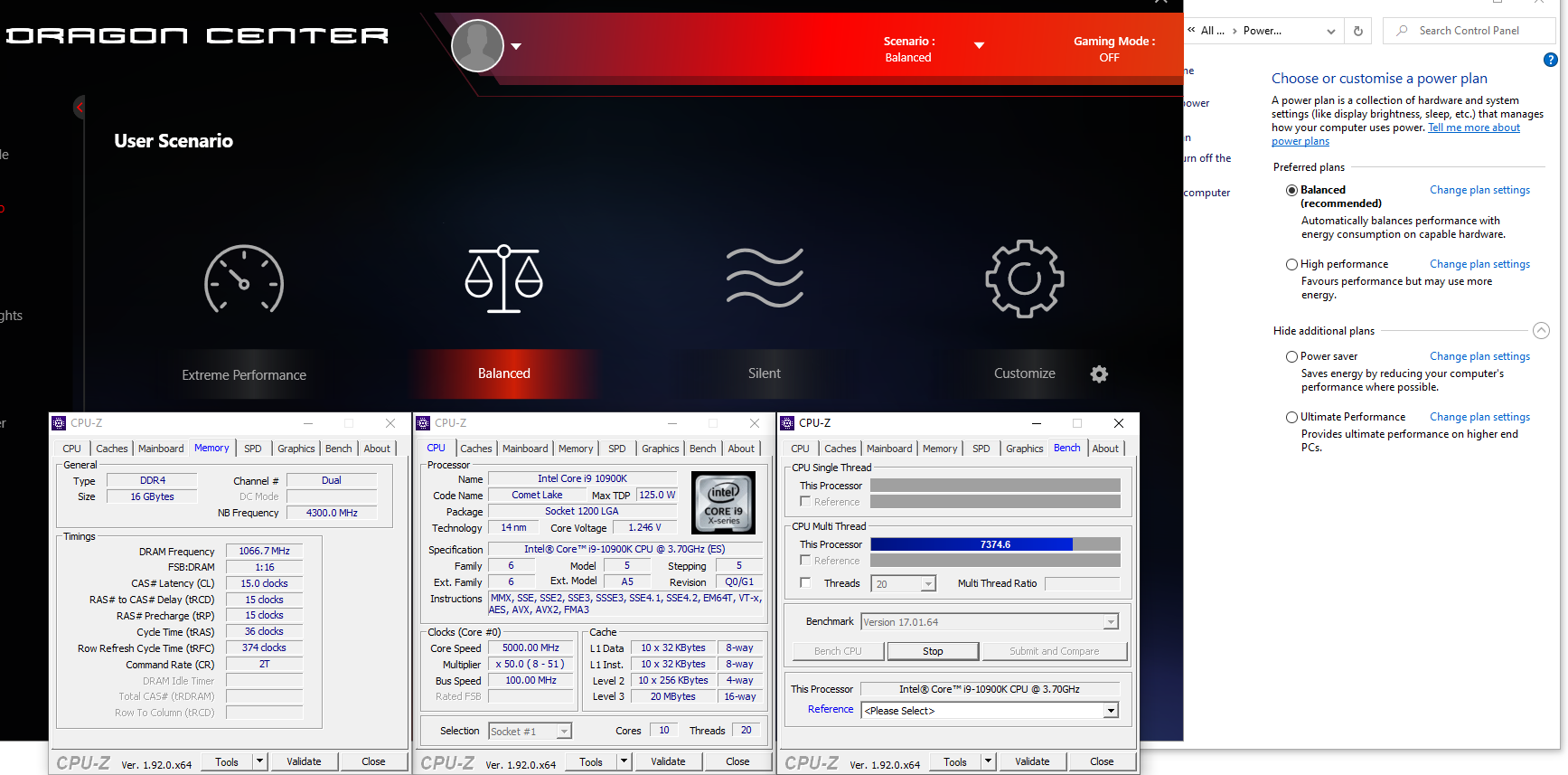Open About tab in CPU window

pyautogui.click(x=741, y=449)
